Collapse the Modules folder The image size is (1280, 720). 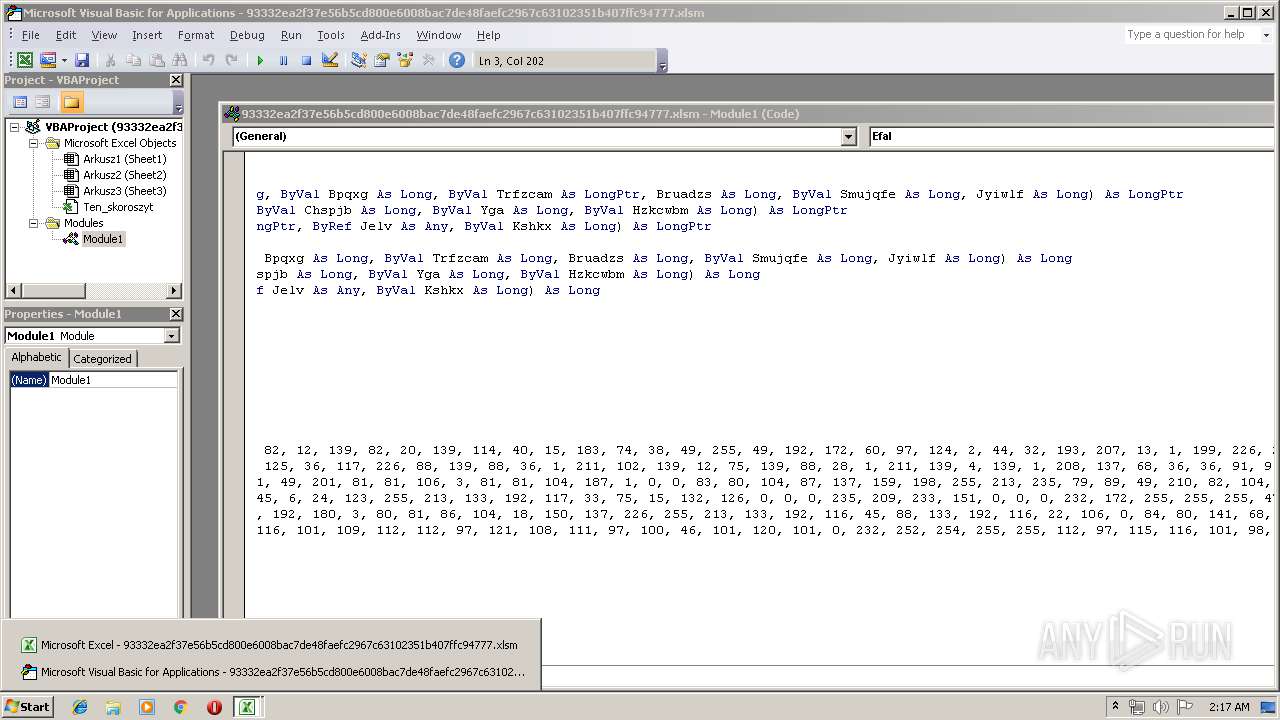33,223
